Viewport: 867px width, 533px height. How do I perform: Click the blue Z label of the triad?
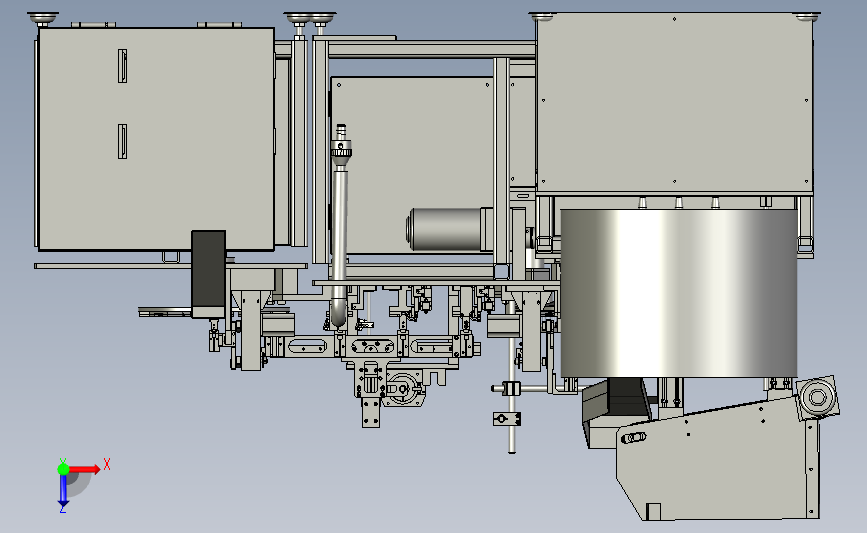(x=62, y=509)
